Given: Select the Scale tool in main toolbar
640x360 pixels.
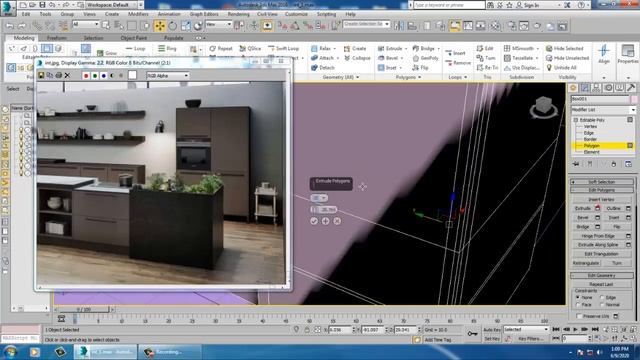Looking at the screenshot, I should click(186, 26).
